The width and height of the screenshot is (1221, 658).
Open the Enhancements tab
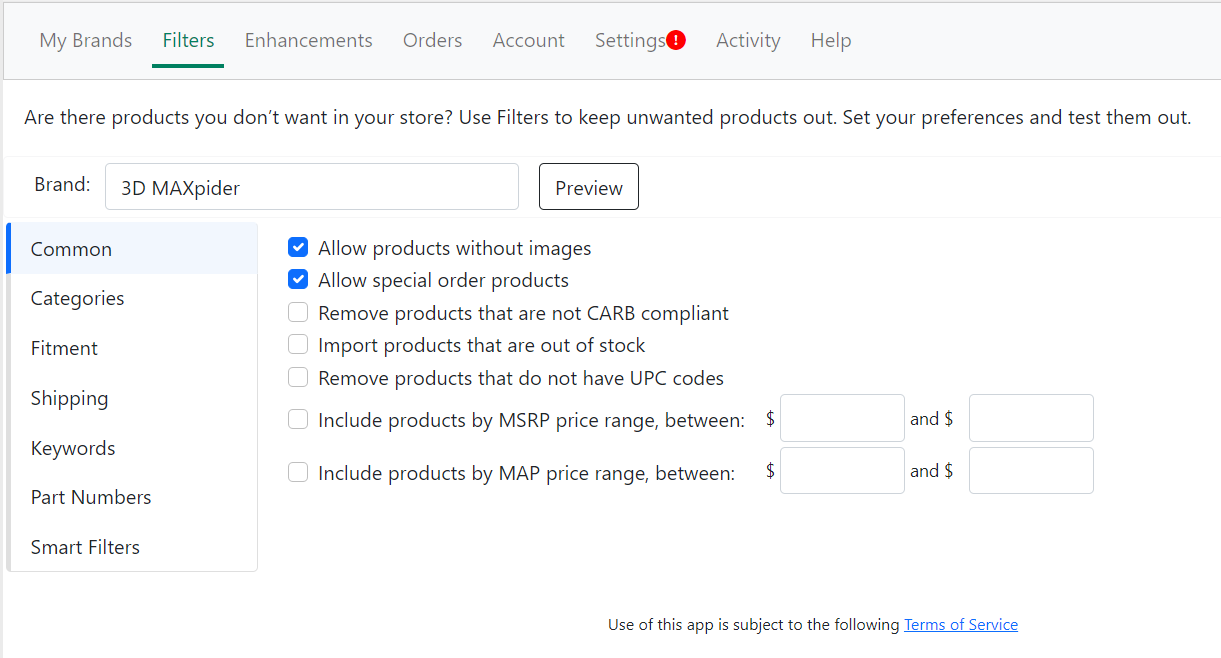308,40
